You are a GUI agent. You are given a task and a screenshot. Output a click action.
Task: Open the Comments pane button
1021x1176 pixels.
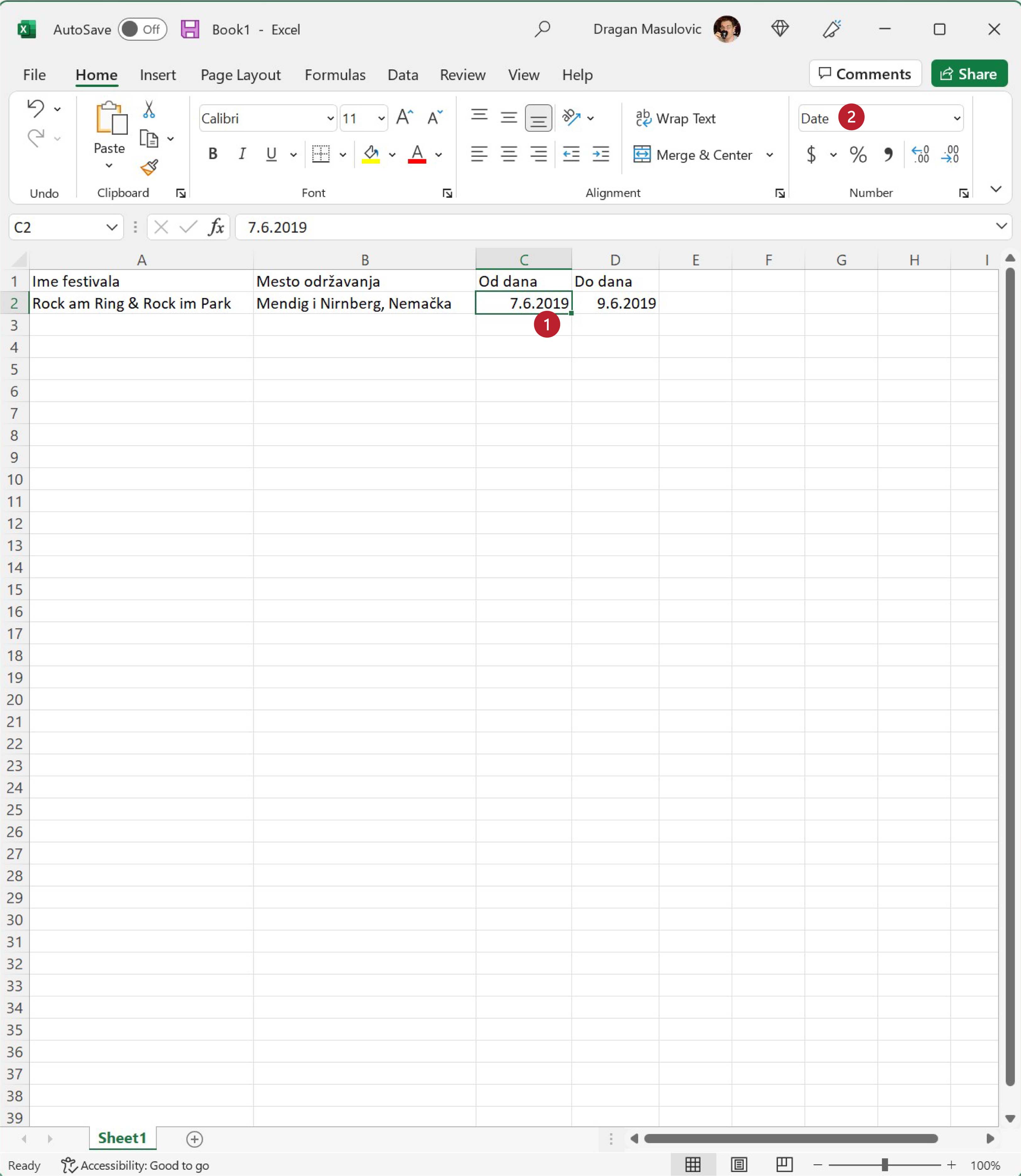tap(865, 74)
